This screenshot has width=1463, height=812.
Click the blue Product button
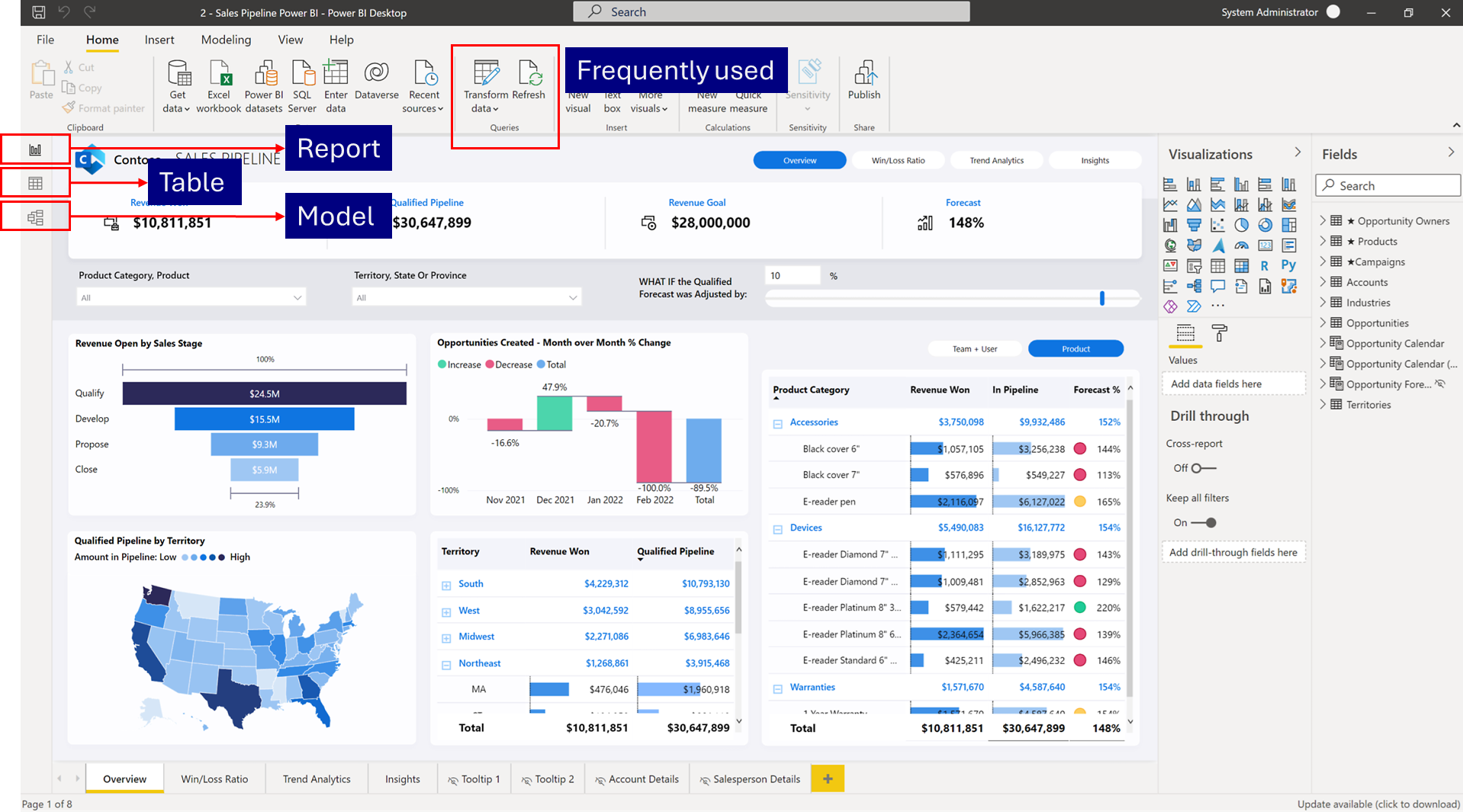(x=1076, y=348)
